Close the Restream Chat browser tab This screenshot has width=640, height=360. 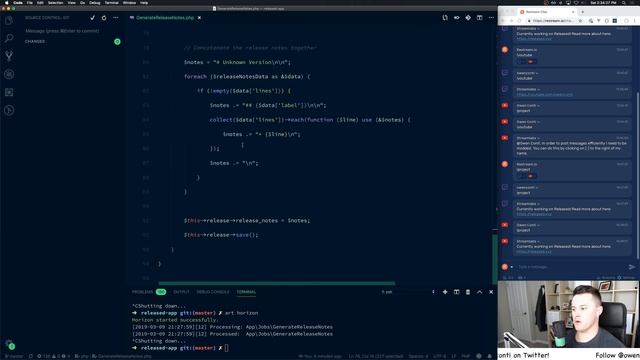click(573, 12)
